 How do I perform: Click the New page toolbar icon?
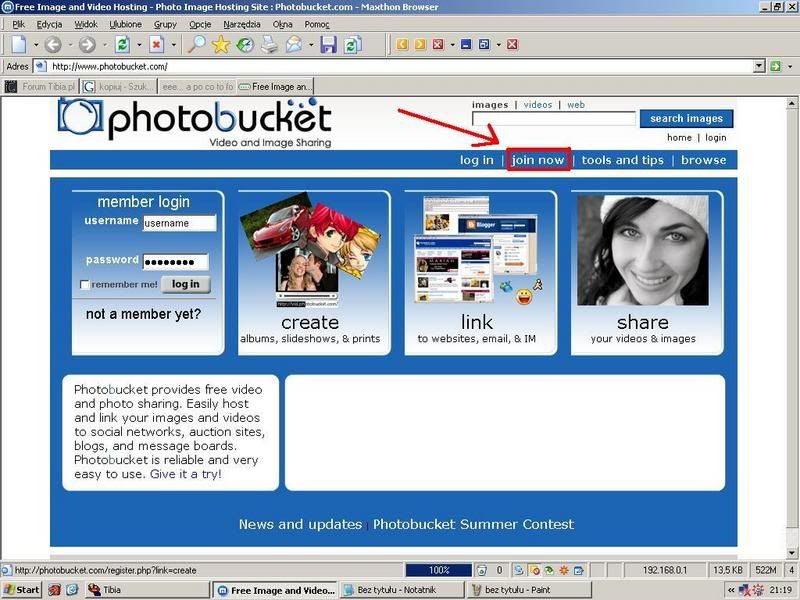[x=19, y=44]
